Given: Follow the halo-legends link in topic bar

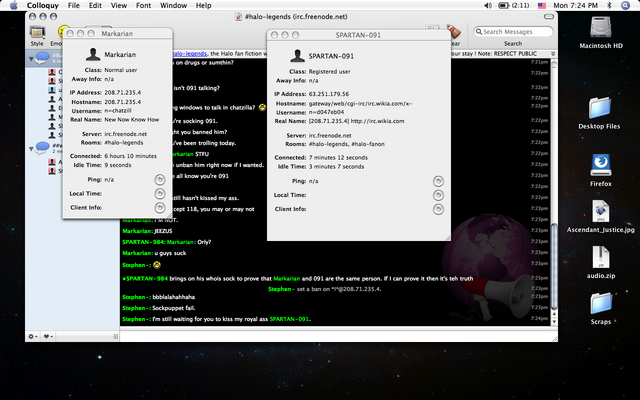Looking at the screenshot, I should 189,53.
